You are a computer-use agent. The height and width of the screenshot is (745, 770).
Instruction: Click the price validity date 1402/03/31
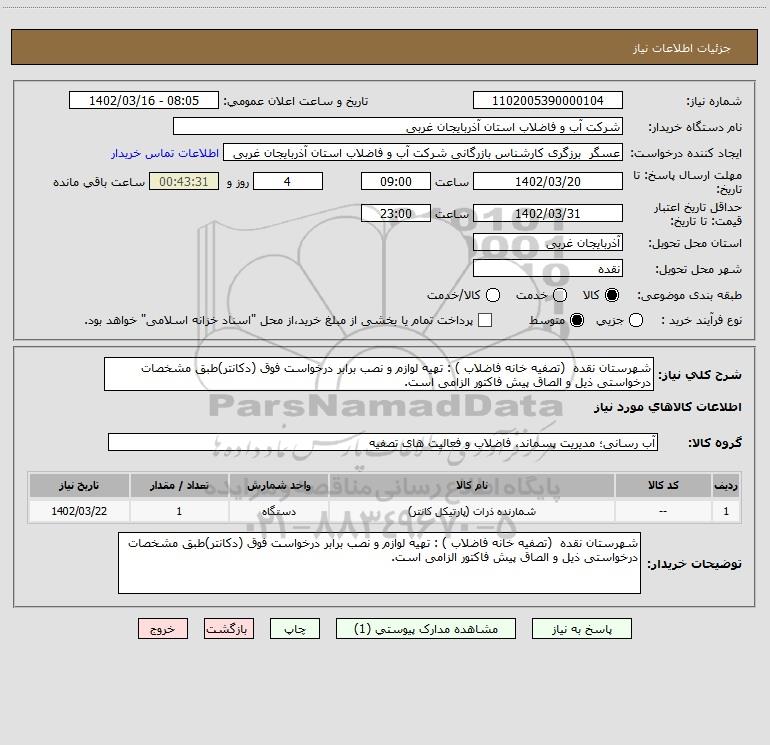(548, 213)
